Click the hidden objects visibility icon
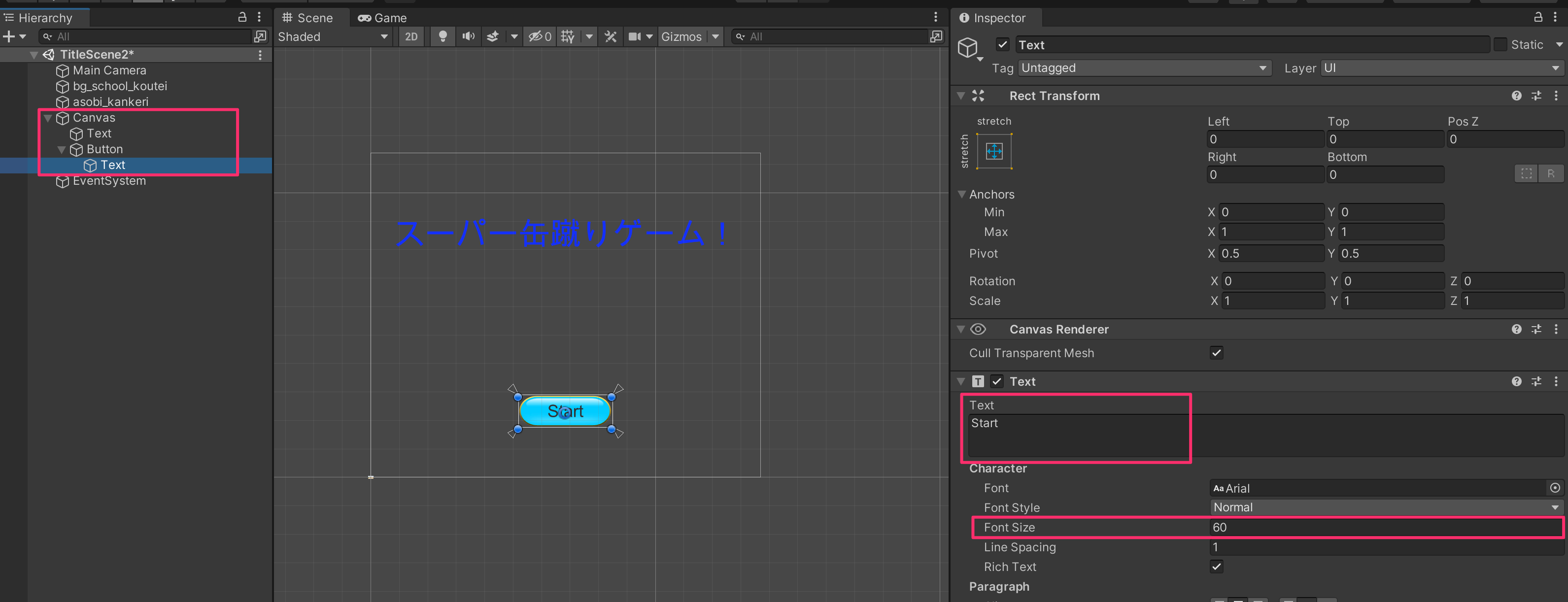 point(539,36)
